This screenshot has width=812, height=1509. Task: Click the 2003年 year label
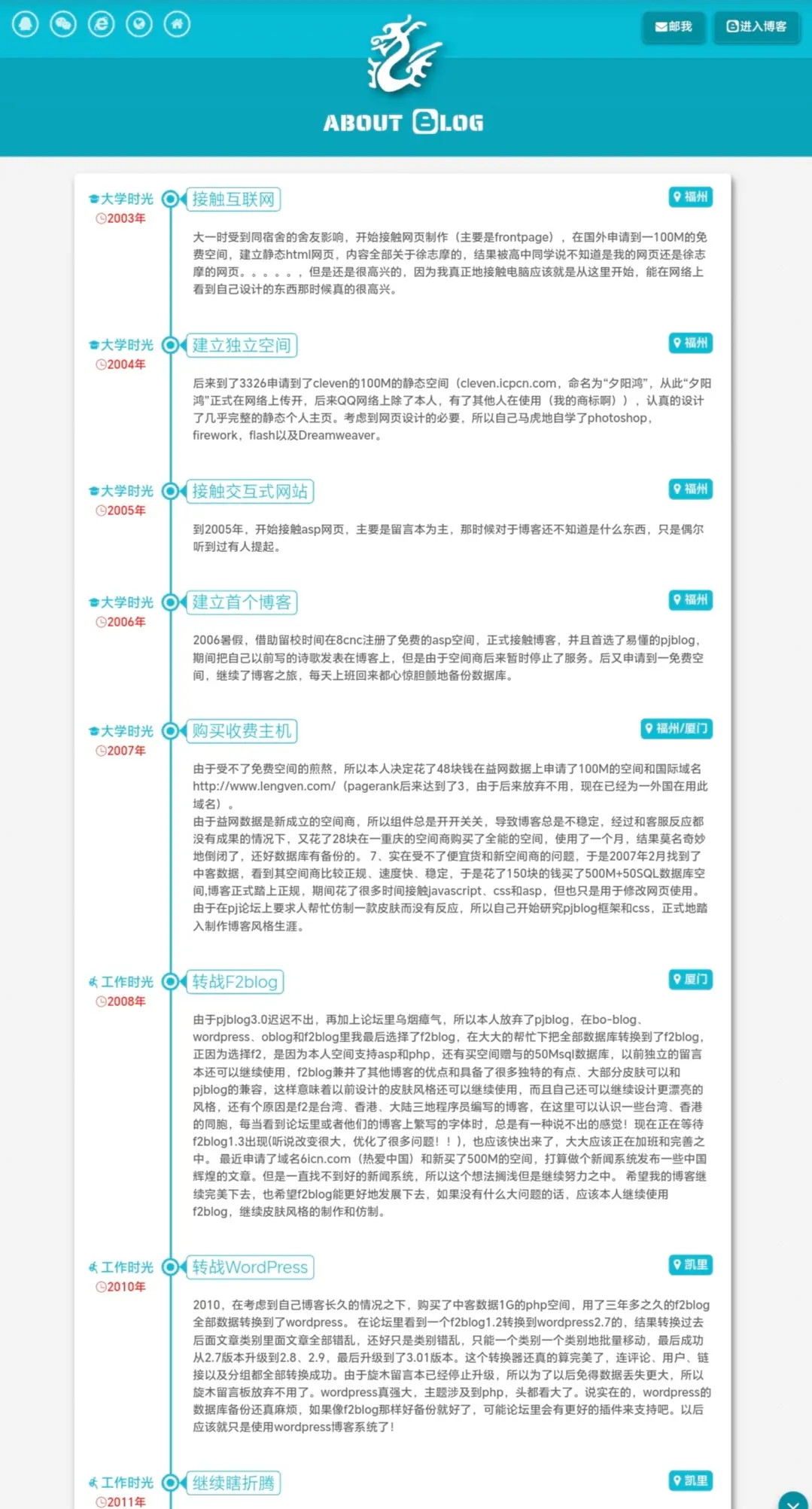pyautogui.click(x=121, y=218)
